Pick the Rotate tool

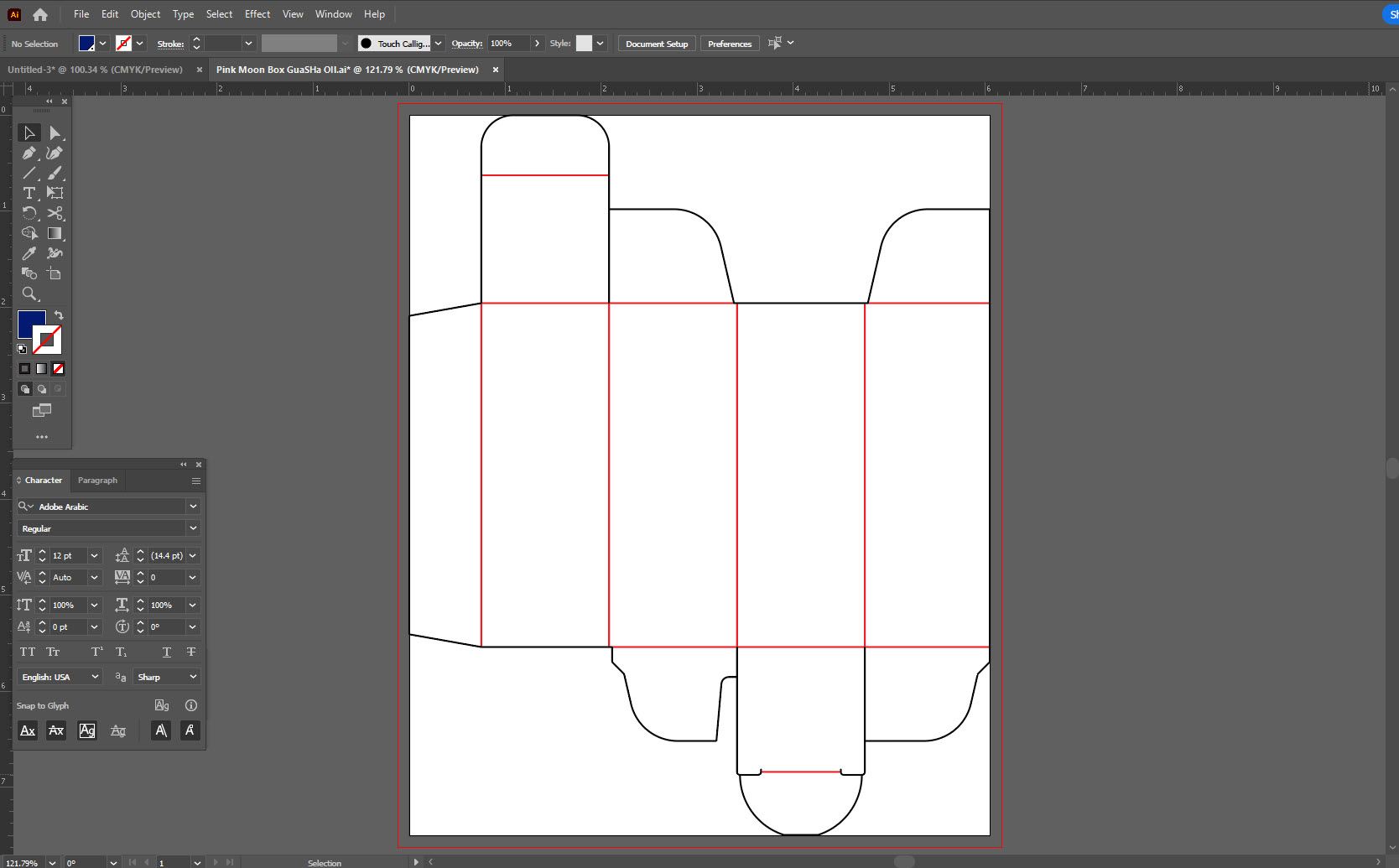[29, 214]
